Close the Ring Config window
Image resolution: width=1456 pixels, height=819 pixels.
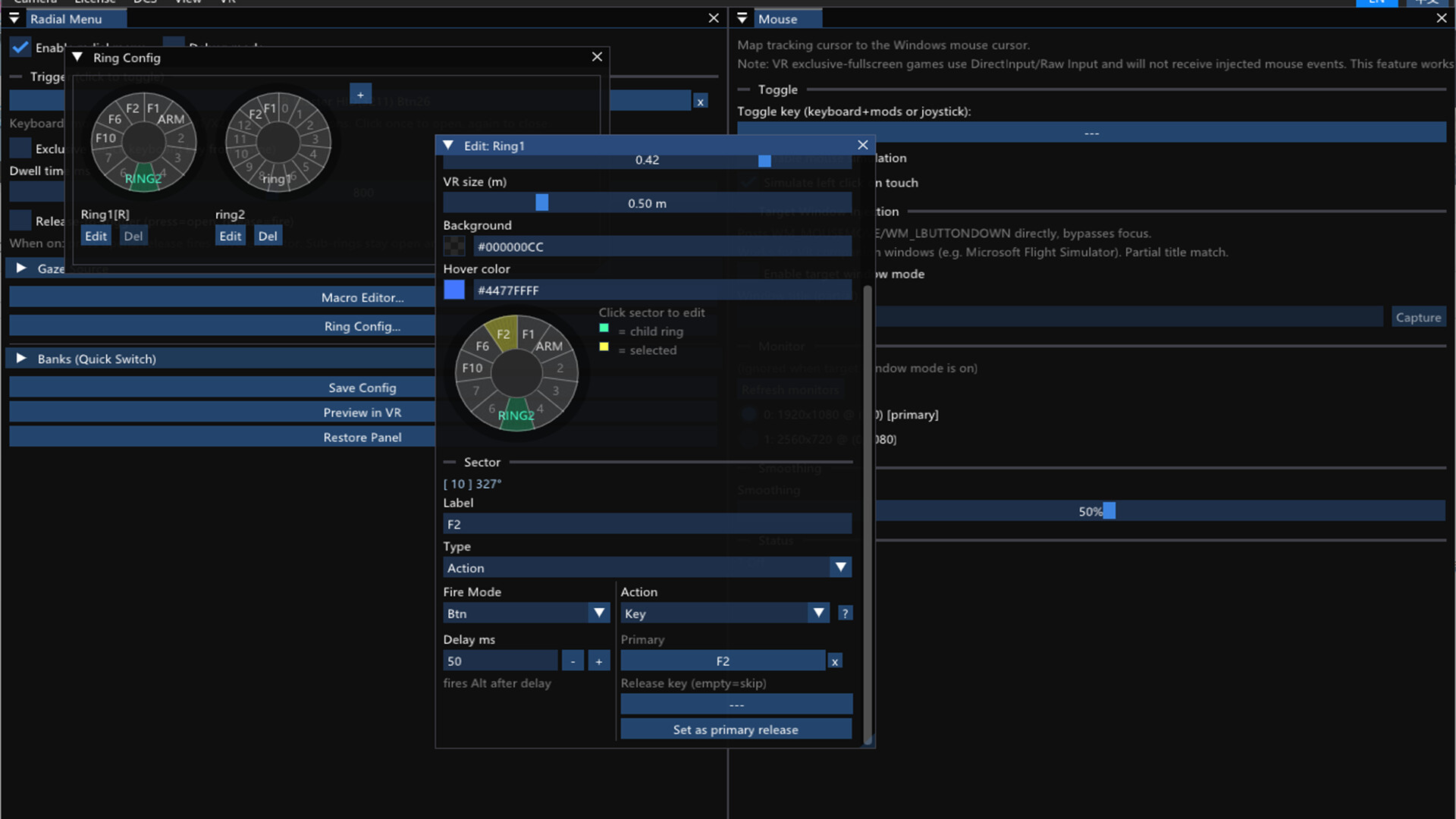pyautogui.click(x=597, y=57)
